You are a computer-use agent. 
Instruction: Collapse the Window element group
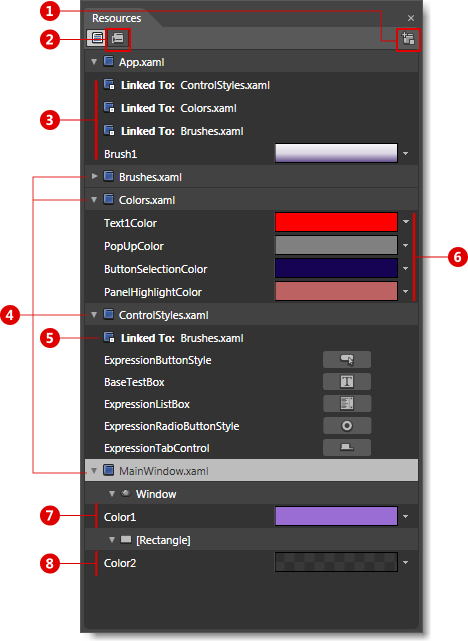tap(112, 494)
